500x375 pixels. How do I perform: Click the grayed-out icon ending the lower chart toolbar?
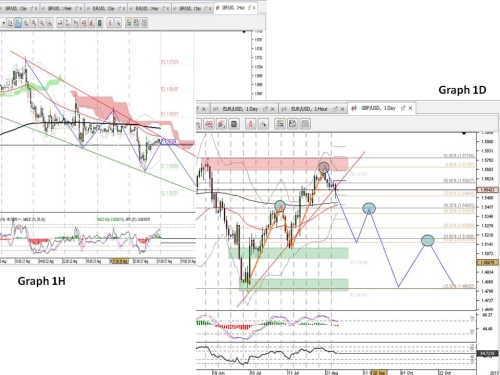click(305, 124)
